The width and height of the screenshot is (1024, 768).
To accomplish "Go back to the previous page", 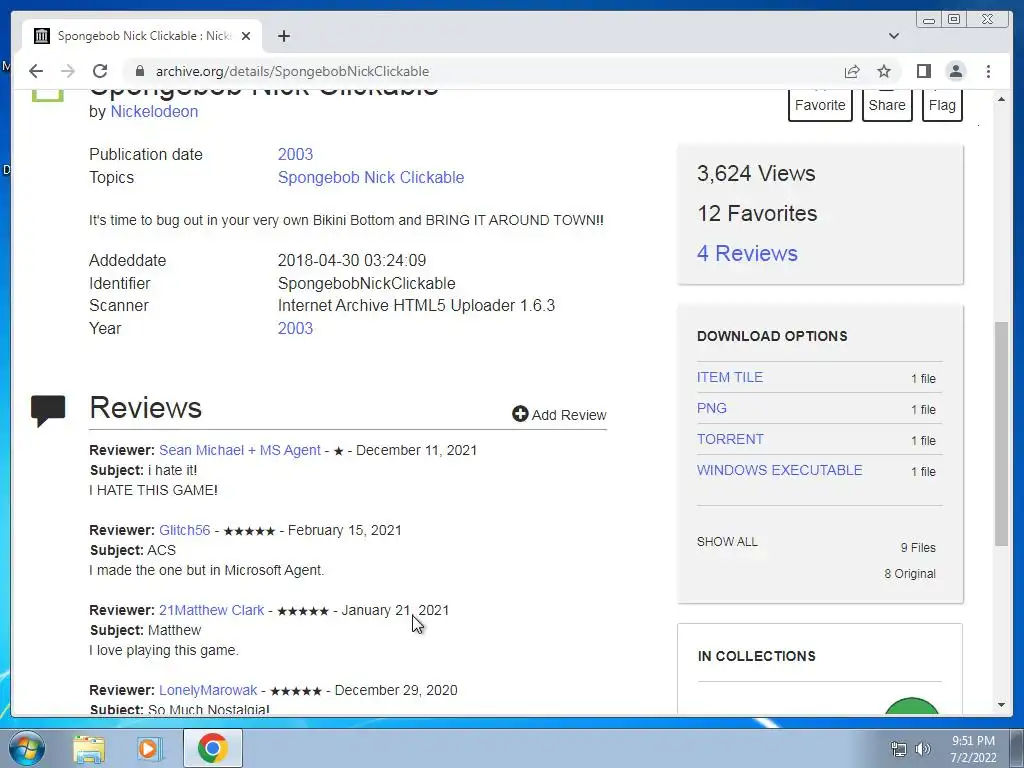I will 36,71.
